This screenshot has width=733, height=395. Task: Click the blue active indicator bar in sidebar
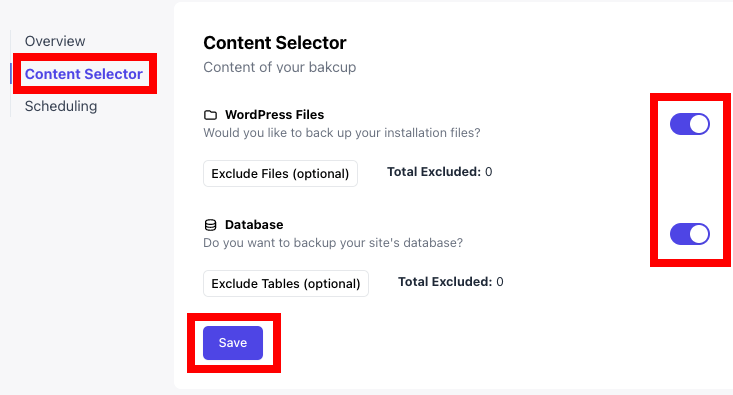point(11,74)
